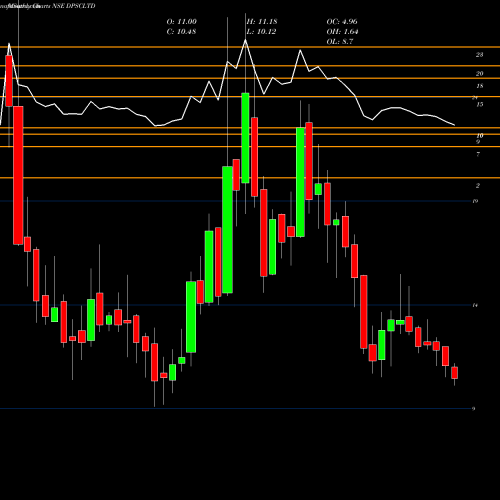Select the 'OC: 4.96' value
The image size is (500, 500).
coord(342,22)
